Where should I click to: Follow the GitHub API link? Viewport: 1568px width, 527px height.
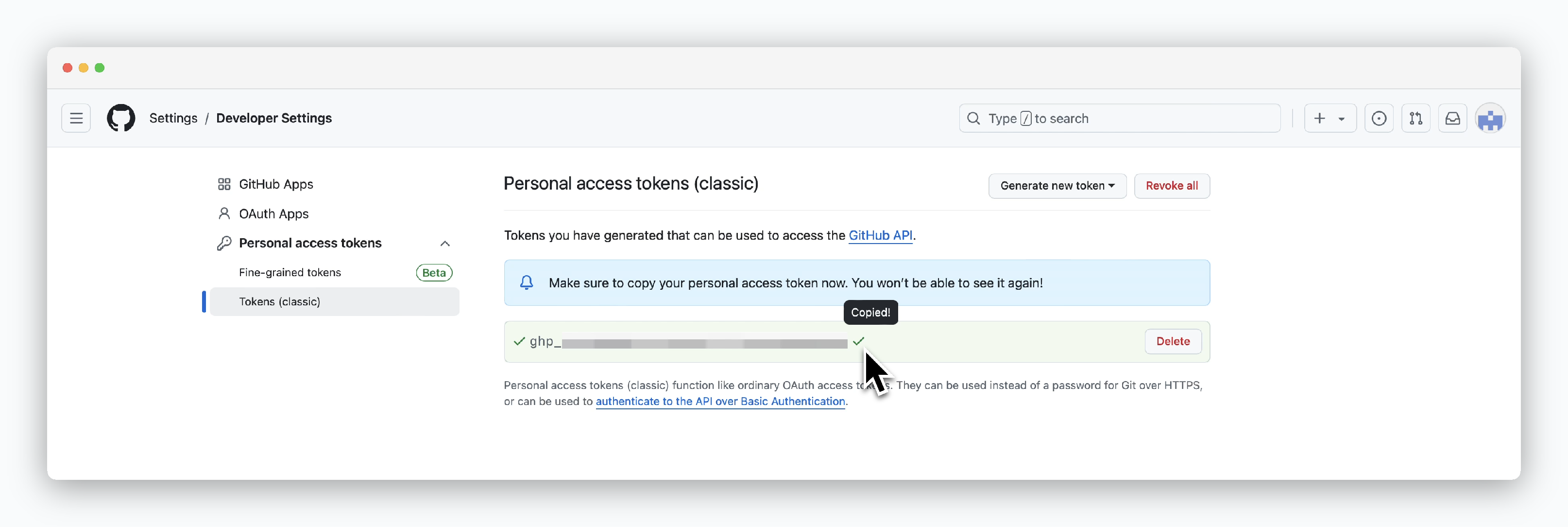click(880, 235)
